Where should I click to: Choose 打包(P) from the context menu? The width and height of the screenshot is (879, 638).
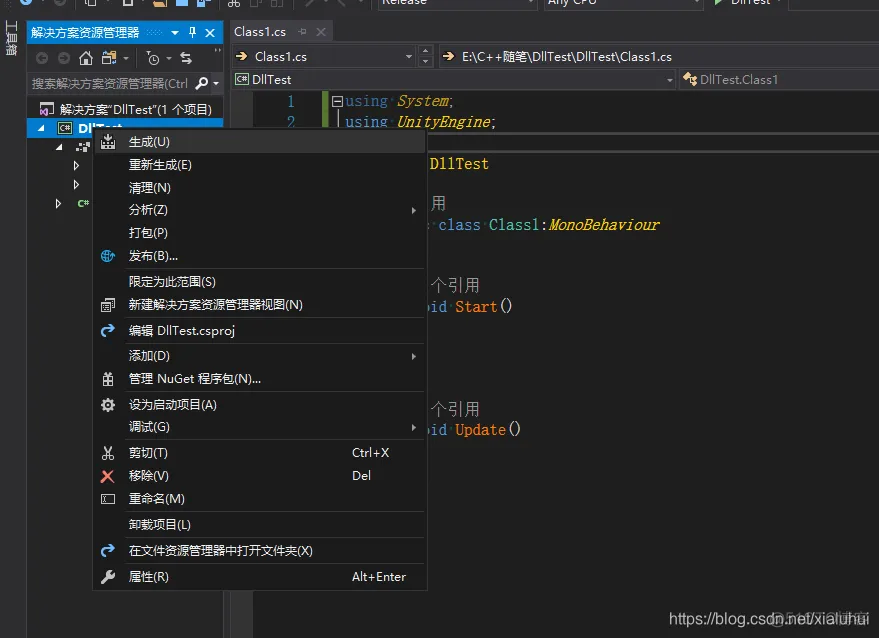(259, 233)
